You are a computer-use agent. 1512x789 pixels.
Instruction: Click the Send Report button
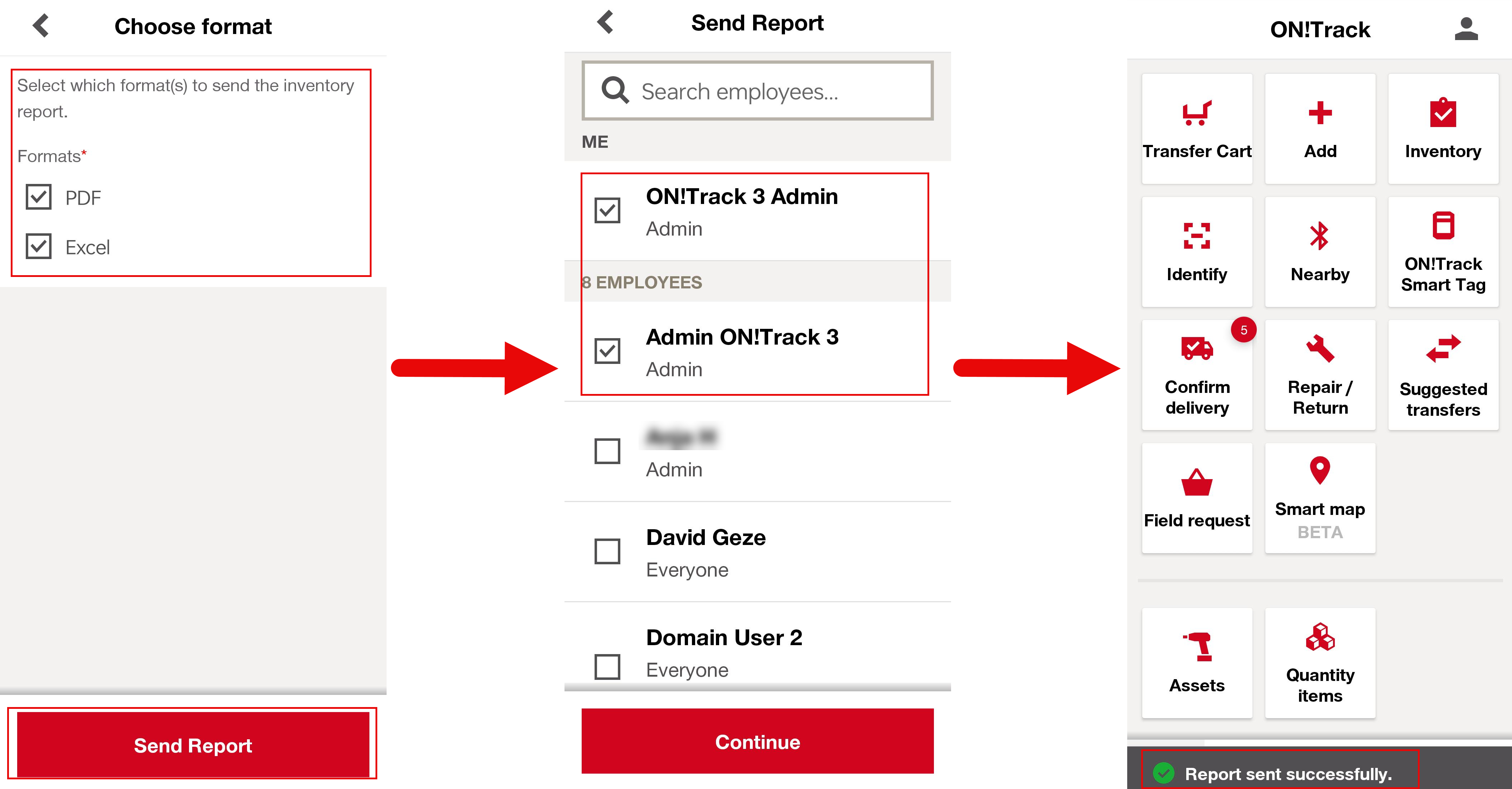[x=193, y=744]
